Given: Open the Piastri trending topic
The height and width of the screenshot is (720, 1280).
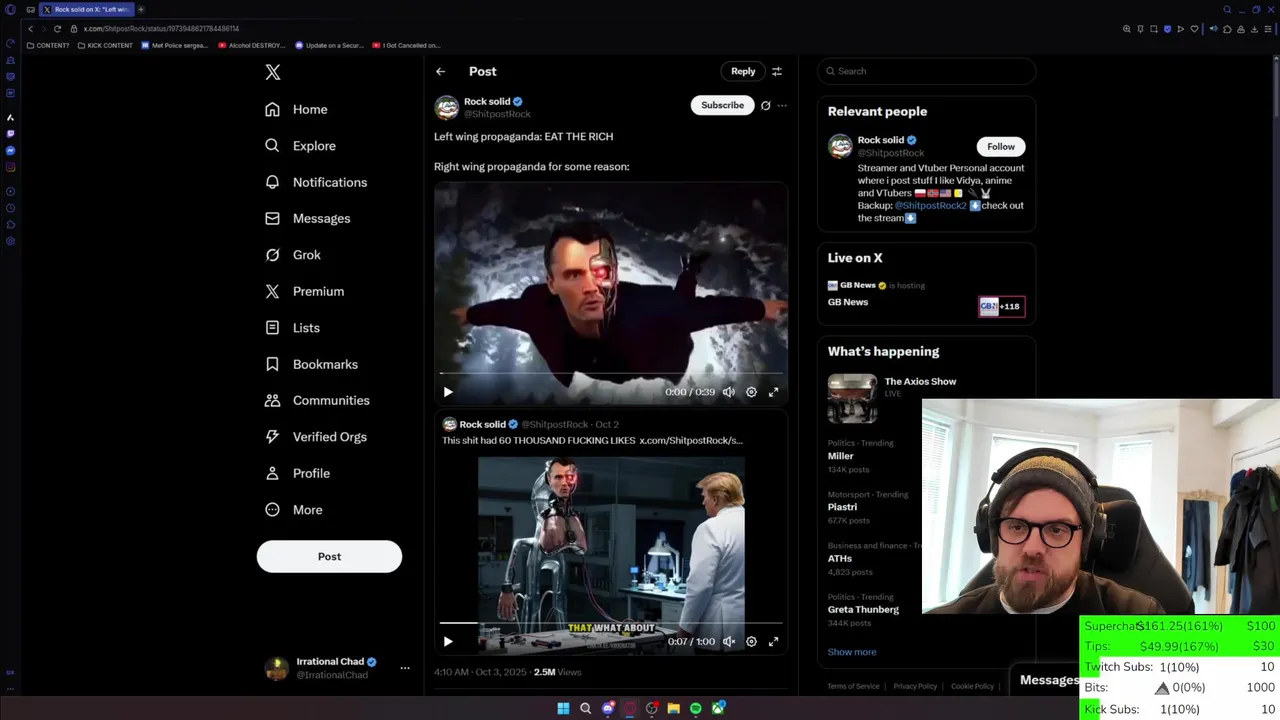Looking at the screenshot, I should 842,507.
